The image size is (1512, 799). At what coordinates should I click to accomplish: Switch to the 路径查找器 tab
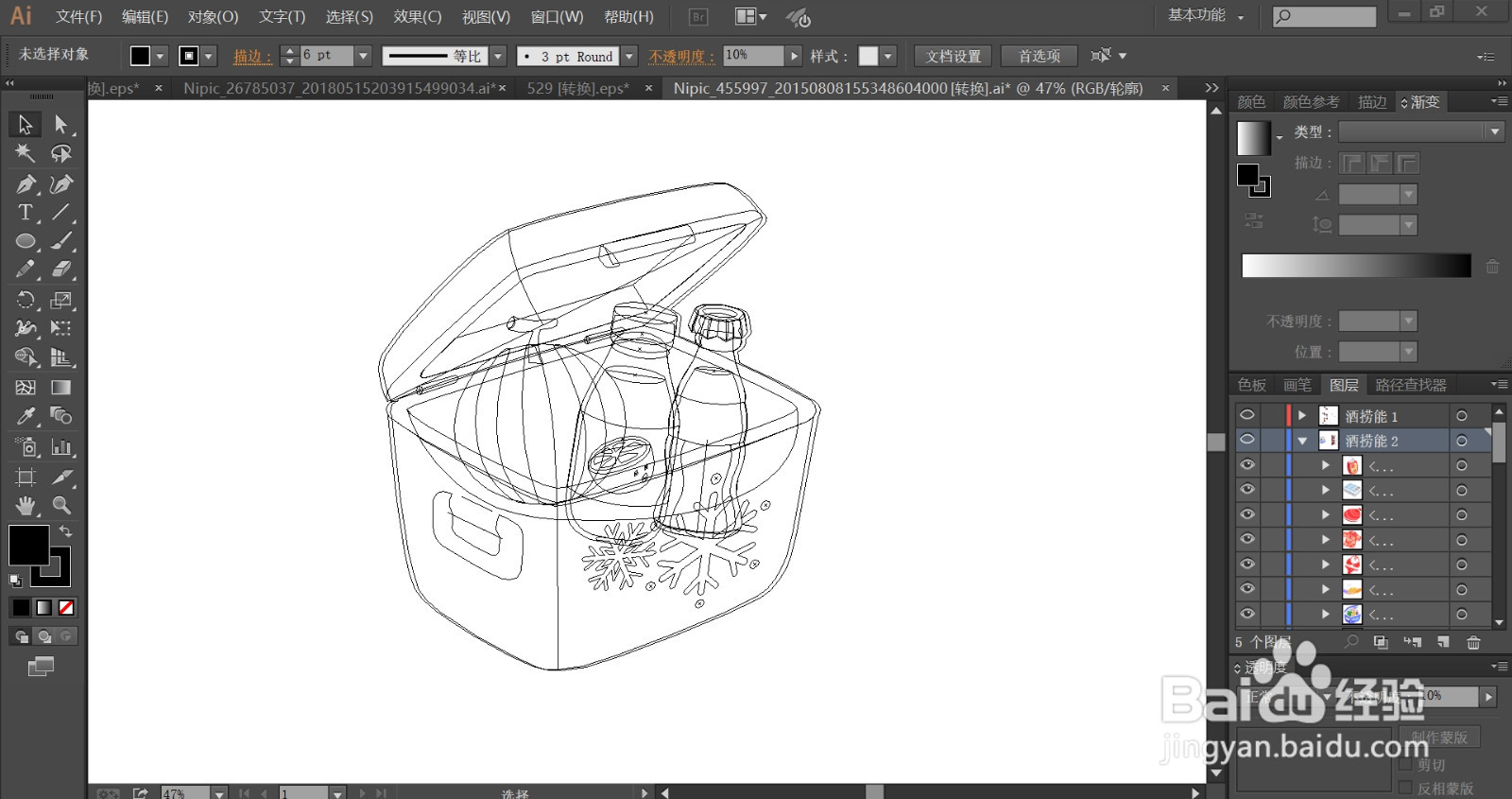pyautogui.click(x=1411, y=385)
